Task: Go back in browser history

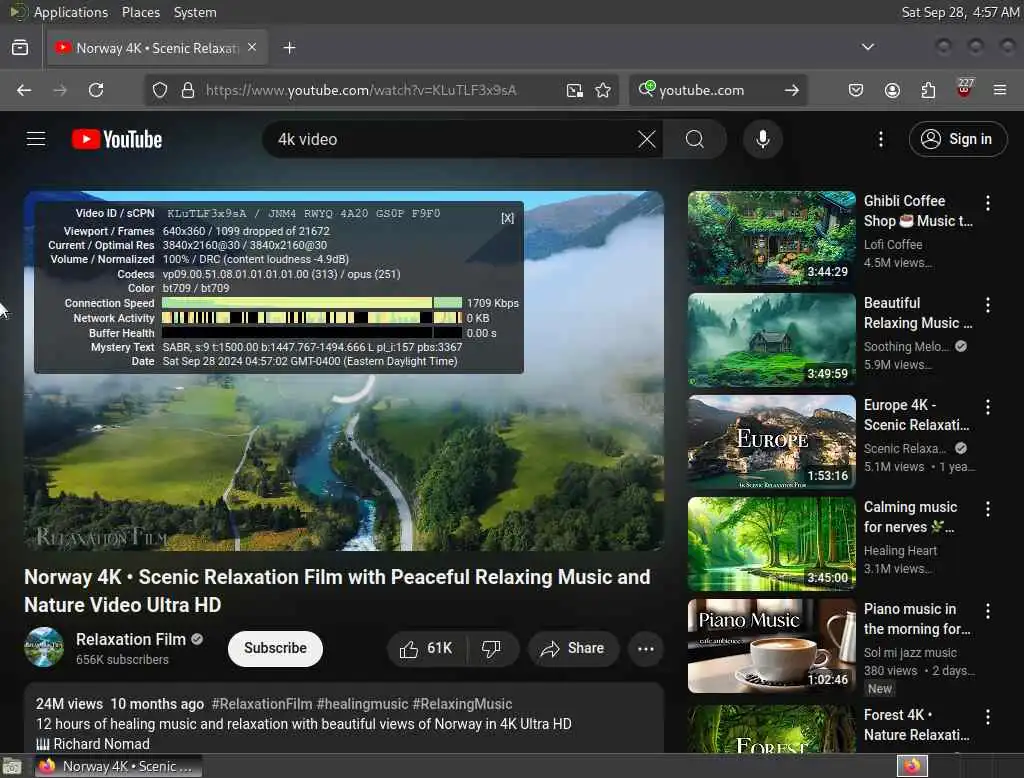Action: pos(24,90)
